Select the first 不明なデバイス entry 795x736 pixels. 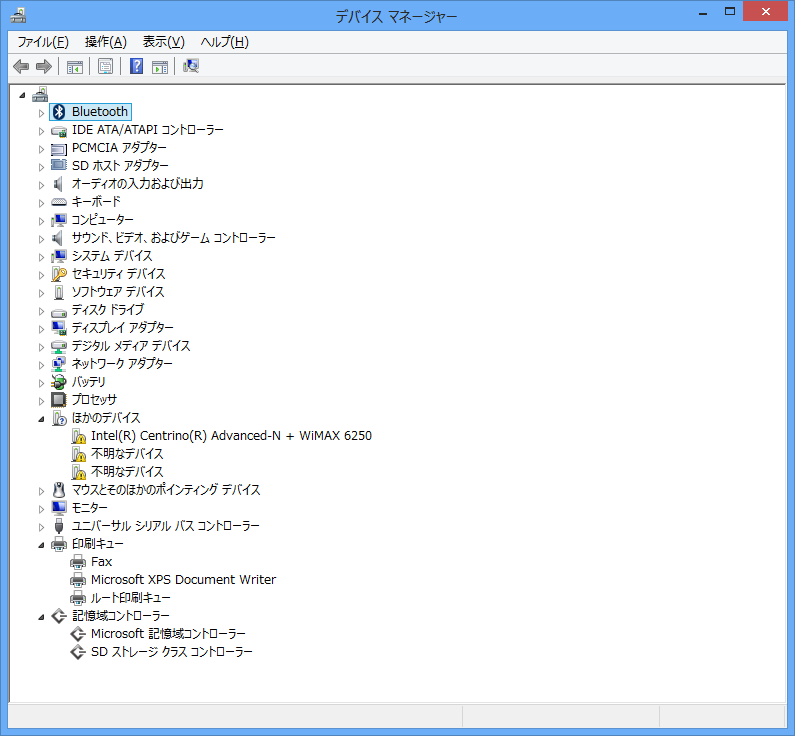(x=127, y=454)
